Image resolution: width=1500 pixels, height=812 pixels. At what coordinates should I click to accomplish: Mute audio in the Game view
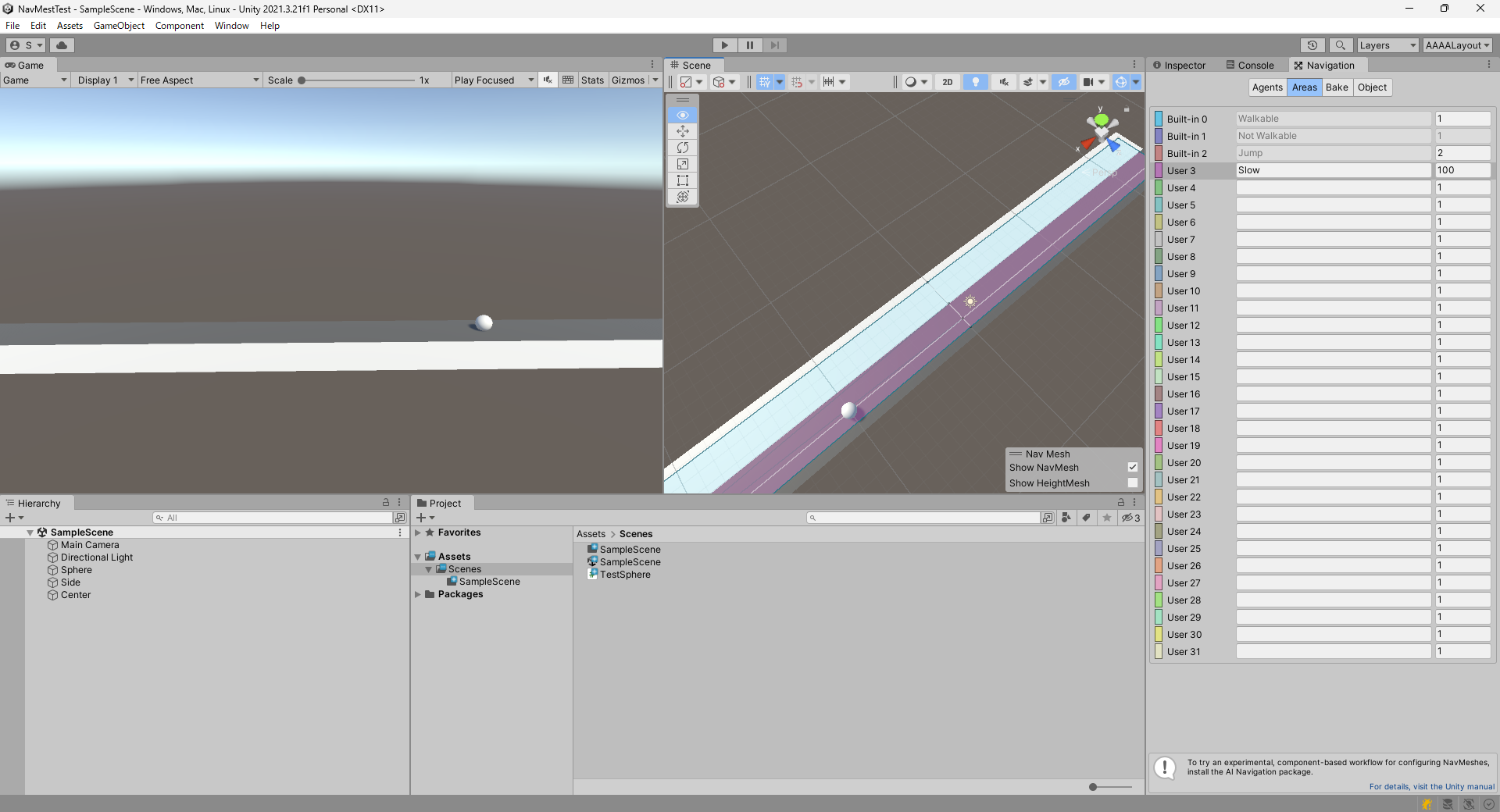click(548, 80)
